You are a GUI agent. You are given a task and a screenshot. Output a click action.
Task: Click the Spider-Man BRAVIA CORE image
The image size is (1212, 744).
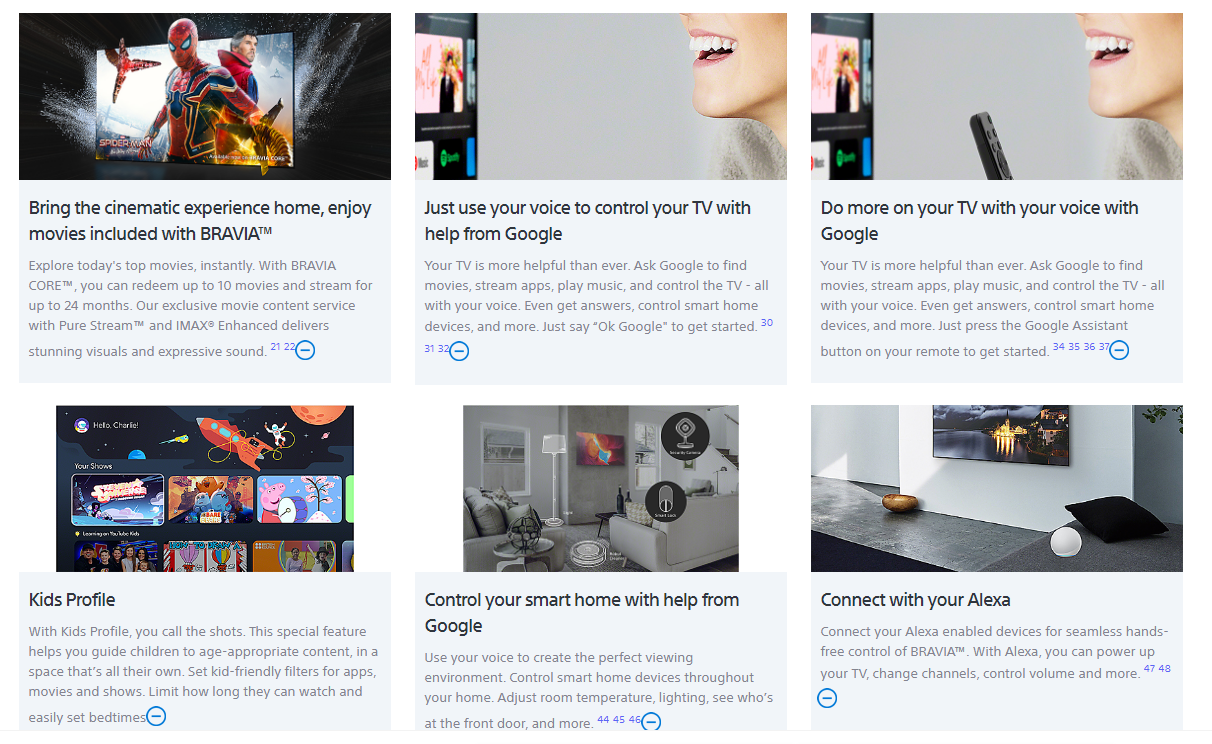(x=205, y=96)
